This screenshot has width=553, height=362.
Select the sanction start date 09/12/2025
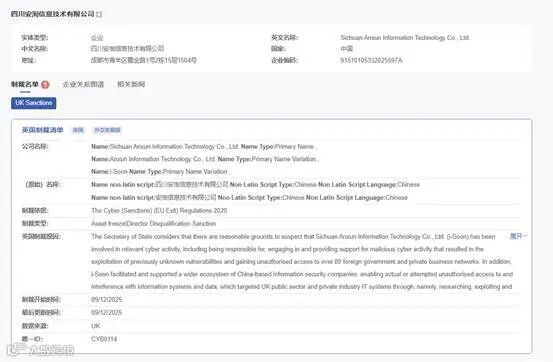(107, 300)
